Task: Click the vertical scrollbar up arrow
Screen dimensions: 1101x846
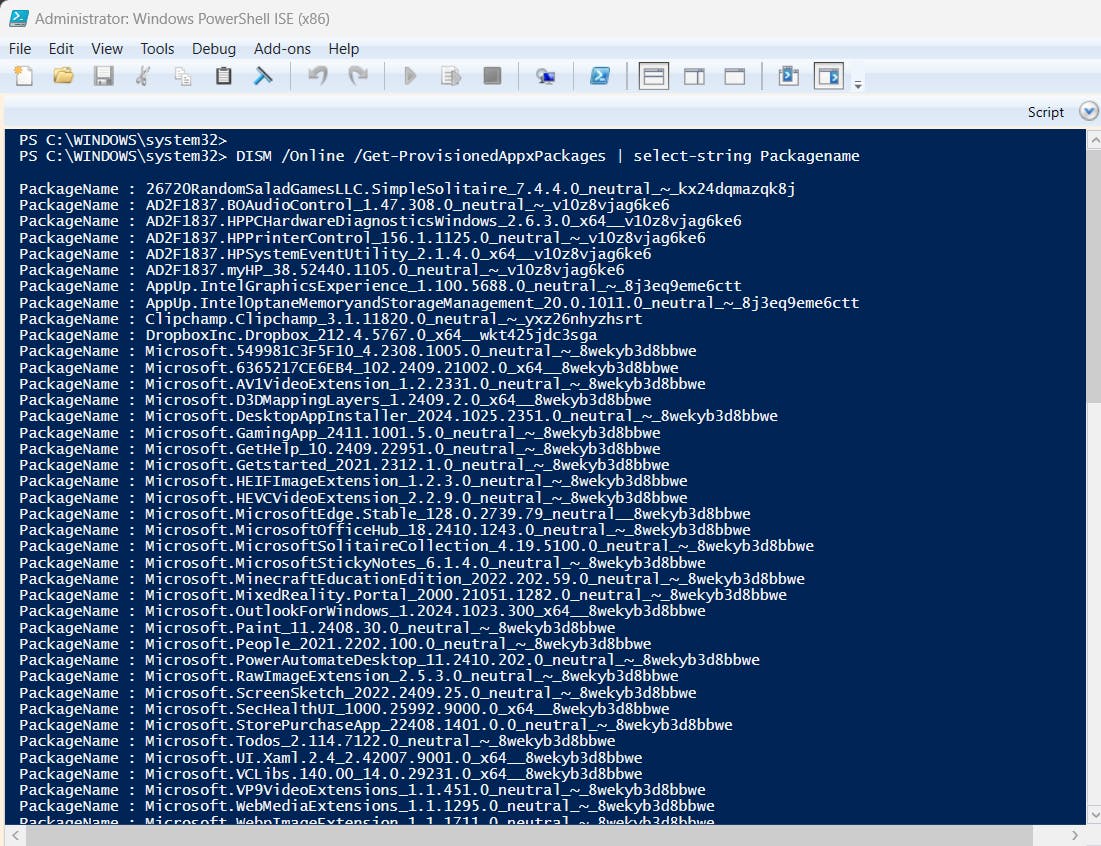Action: coord(1094,140)
